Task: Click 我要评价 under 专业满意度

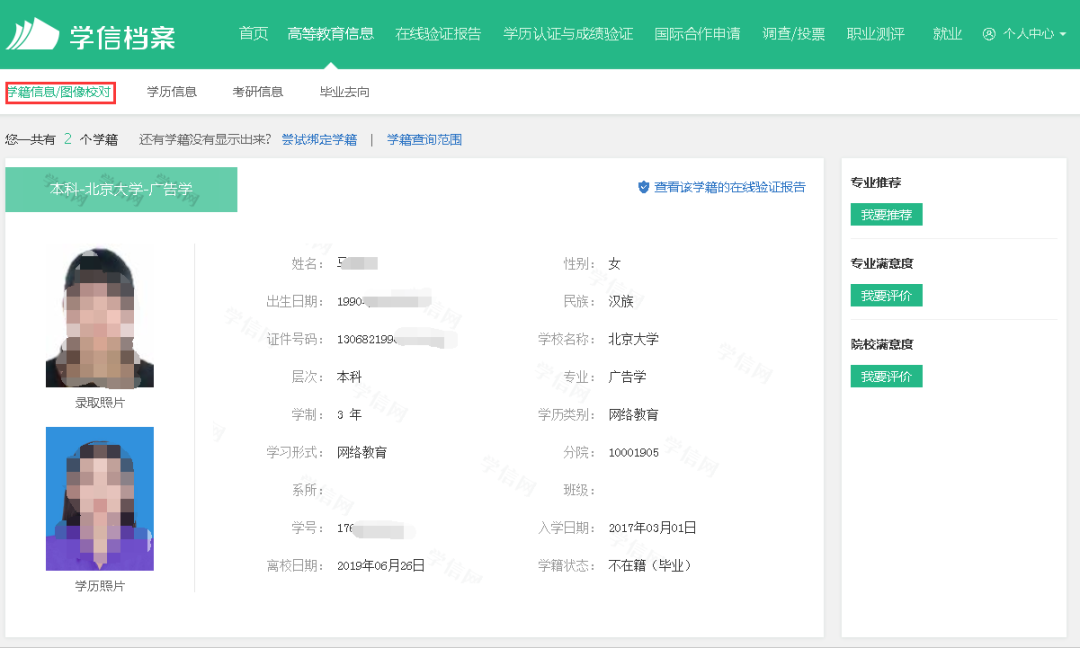Action: [886, 295]
